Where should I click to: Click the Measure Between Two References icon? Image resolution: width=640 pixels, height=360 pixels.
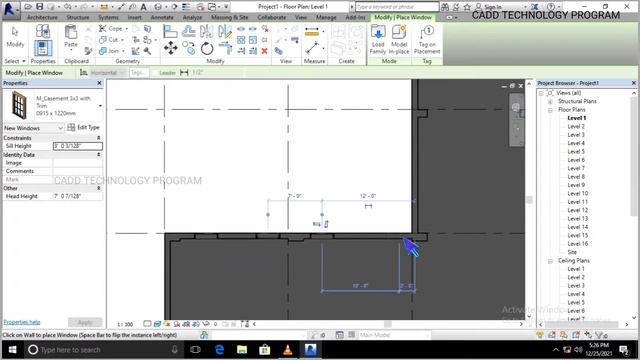pos(312,48)
